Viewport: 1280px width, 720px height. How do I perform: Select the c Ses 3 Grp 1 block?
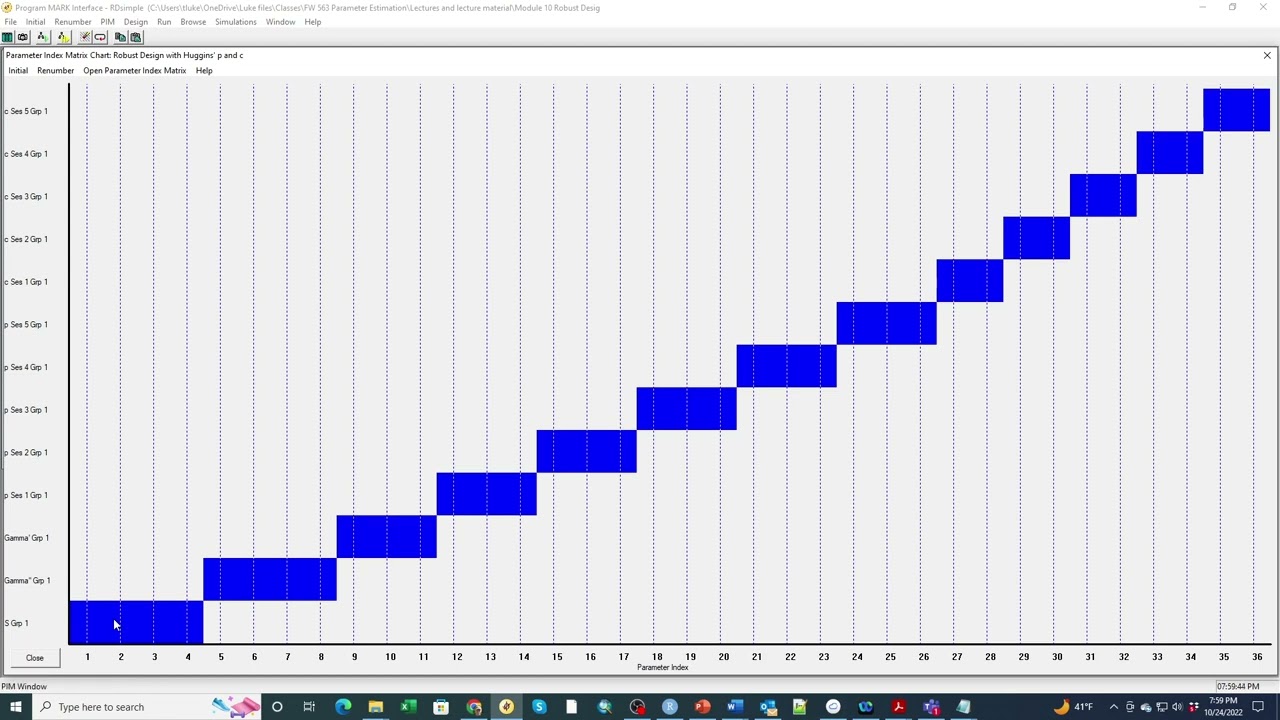(x=1103, y=196)
